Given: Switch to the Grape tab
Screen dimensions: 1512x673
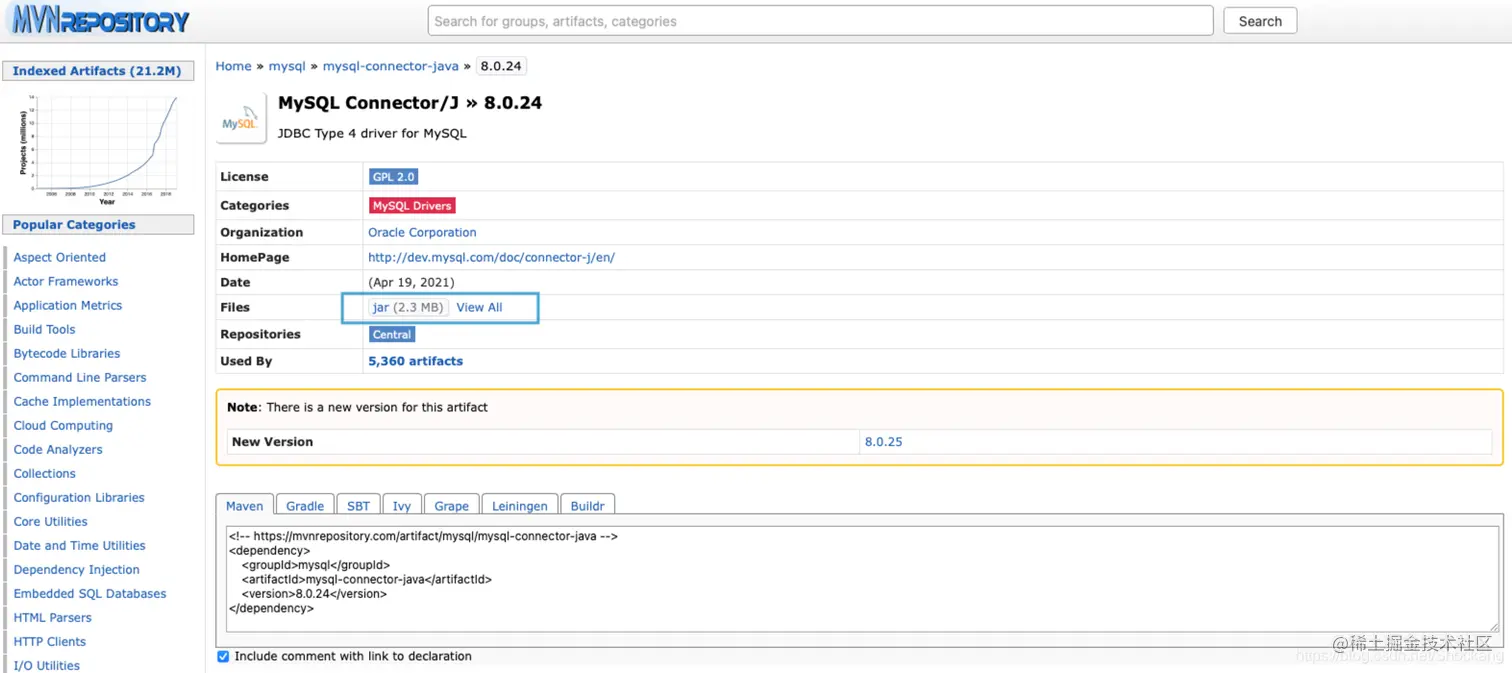Looking at the screenshot, I should pos(451,506).
